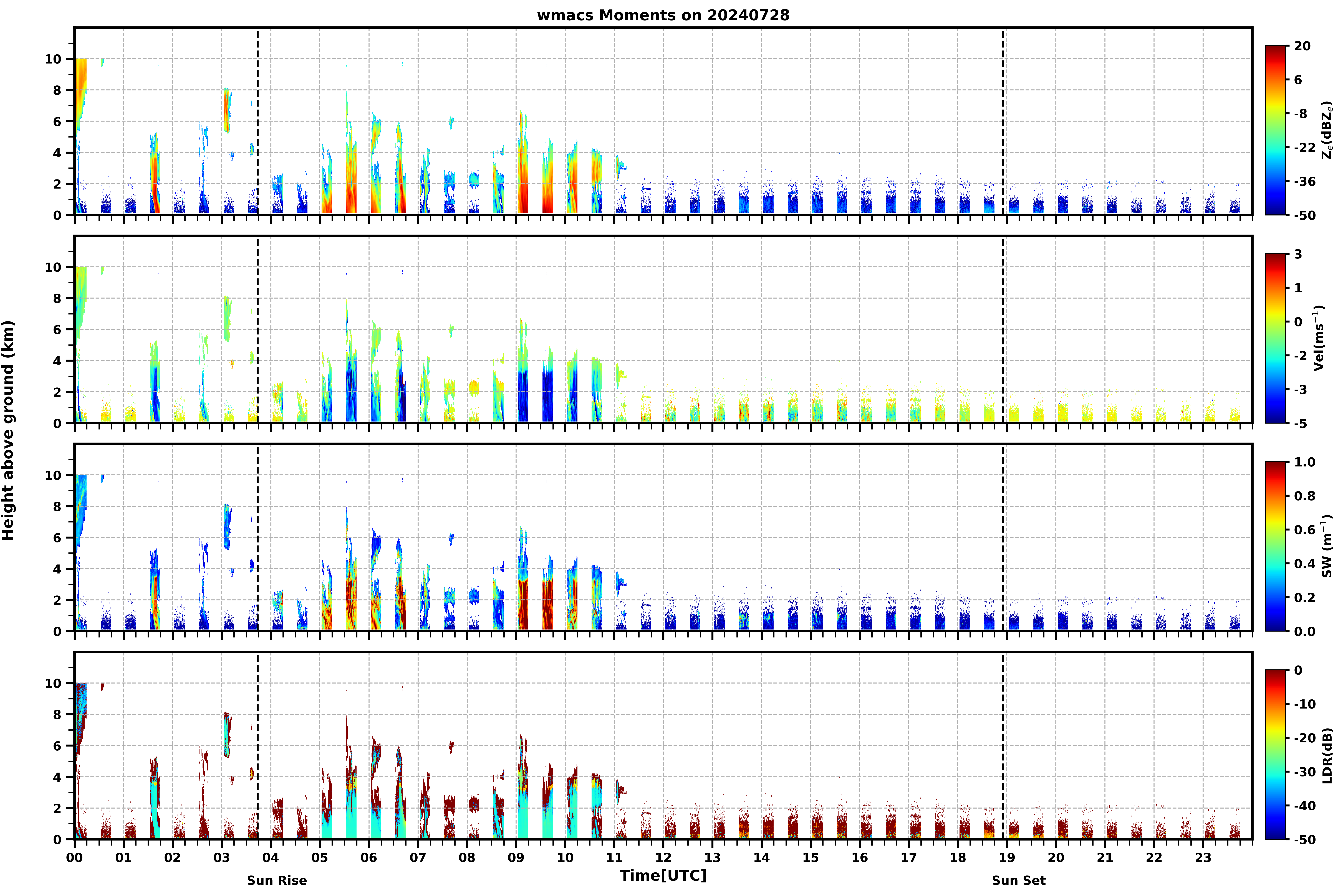Click the SW spectral width colorbar
The height and width of the screenshot is (896, 1343).
pyautogui.click(x=1276, y=546)
